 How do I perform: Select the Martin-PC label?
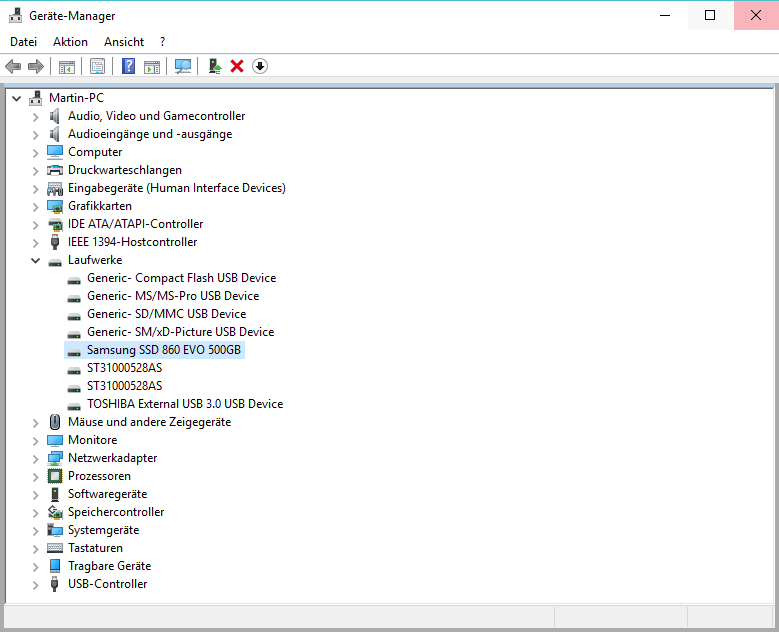(x=76, y=98)
